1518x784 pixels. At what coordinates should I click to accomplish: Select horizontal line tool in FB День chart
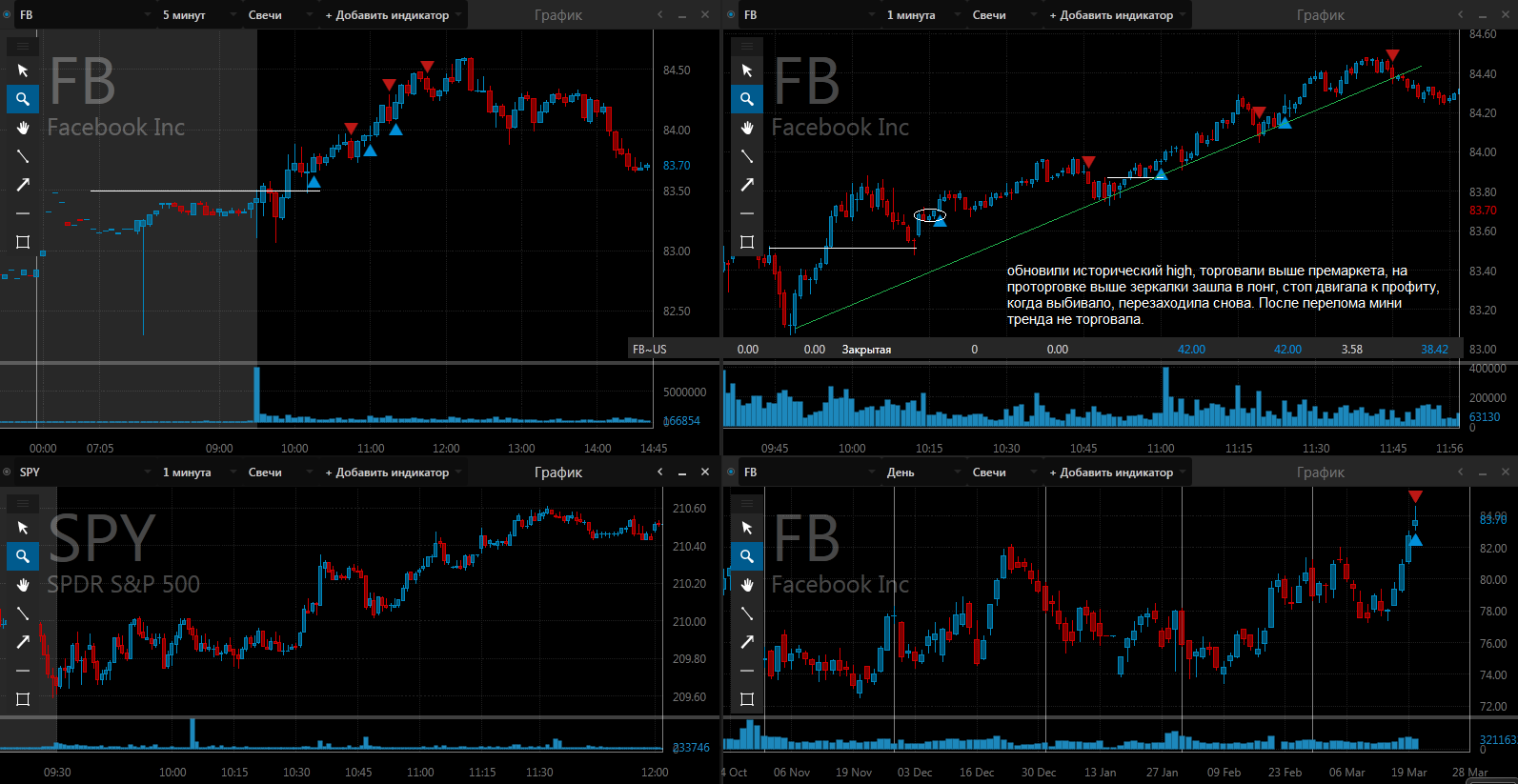747,671
